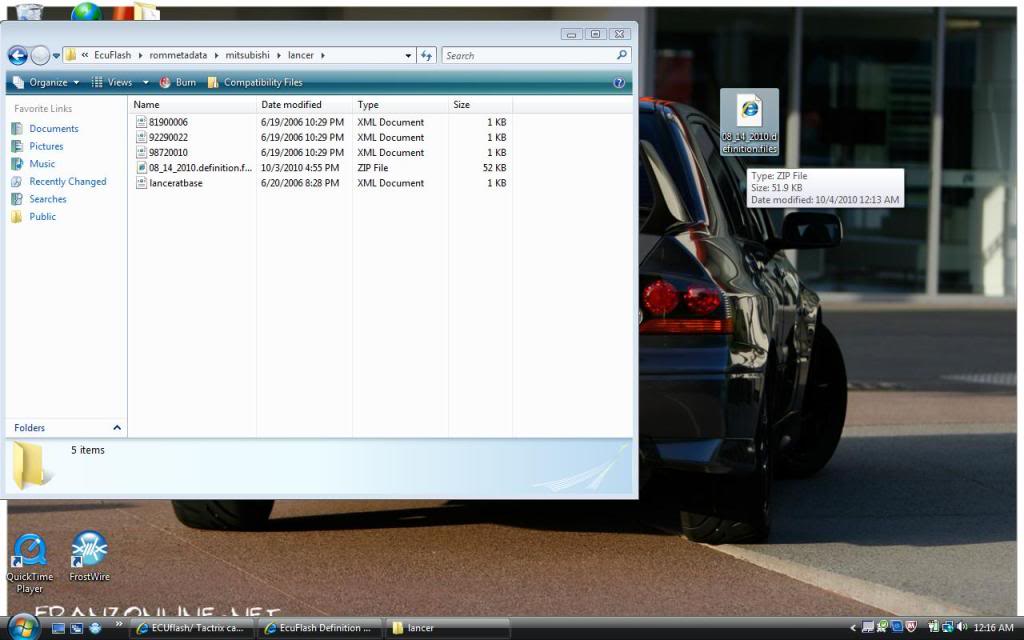Open the recent pages dropdown arrow
This screenshot has height=640, width=1024.
click(56, 56)
